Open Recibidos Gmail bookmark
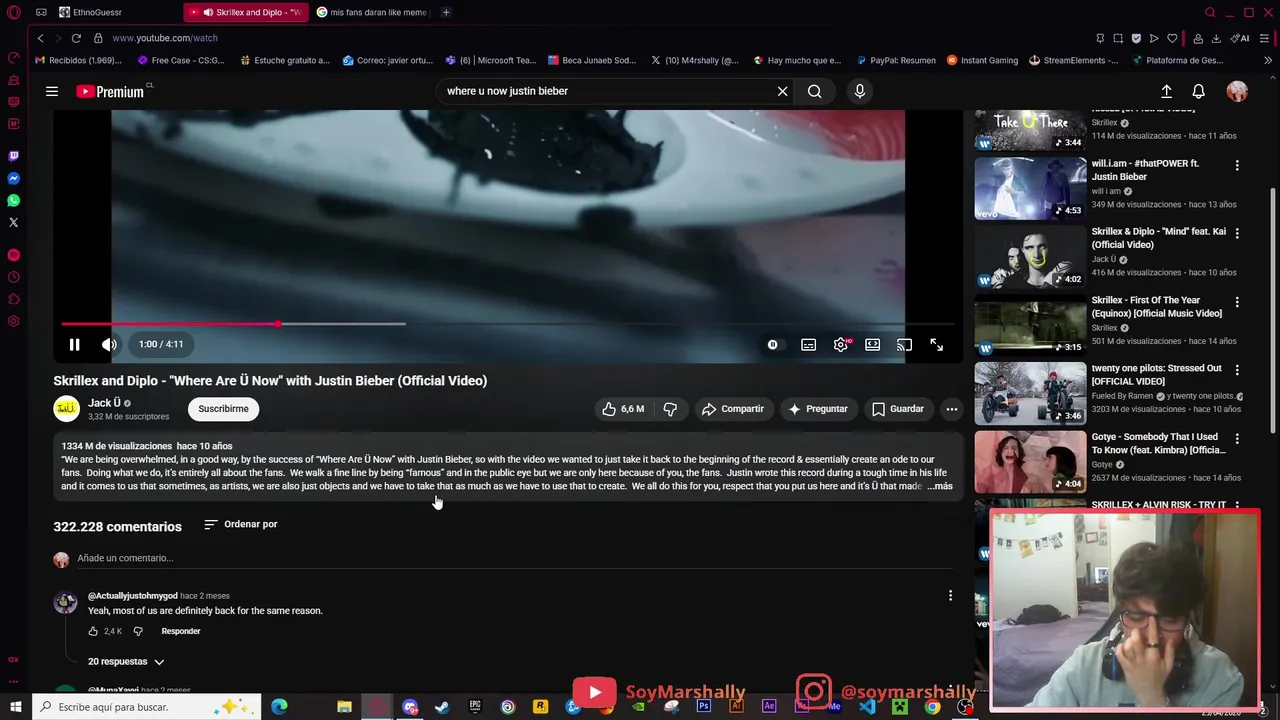 point(78,60)
